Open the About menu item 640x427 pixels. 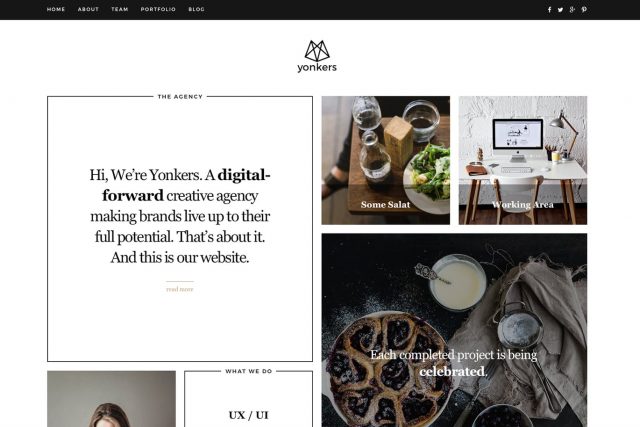click(88, 9)
